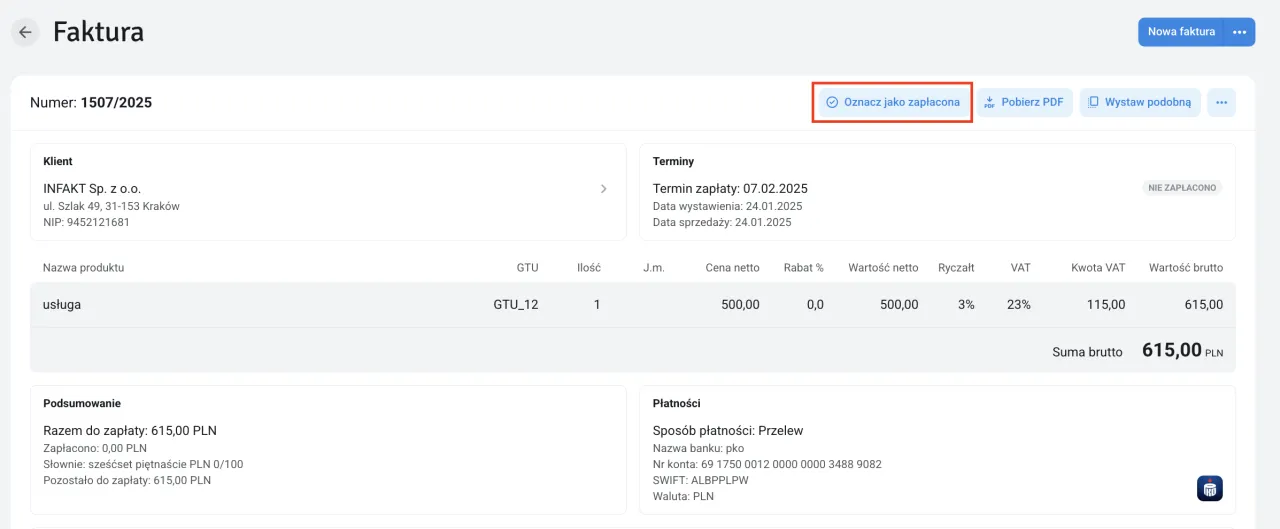Open the invoice more-options ellipsis menu
Image resolution: width=1280 pixels, height=529 pixels.
pos(1221,102)
